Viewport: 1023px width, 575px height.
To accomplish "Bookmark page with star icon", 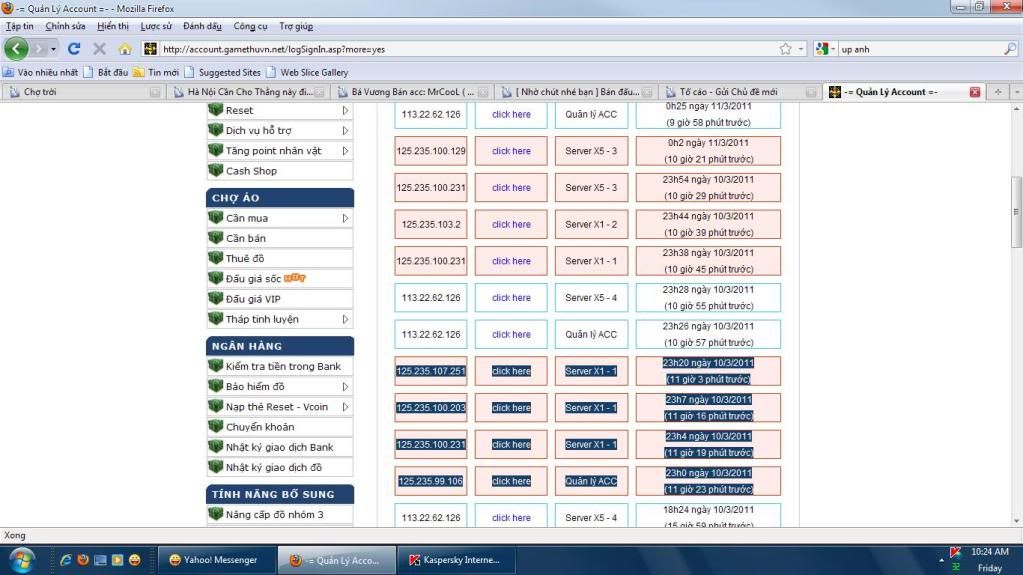I will [786, 49].
